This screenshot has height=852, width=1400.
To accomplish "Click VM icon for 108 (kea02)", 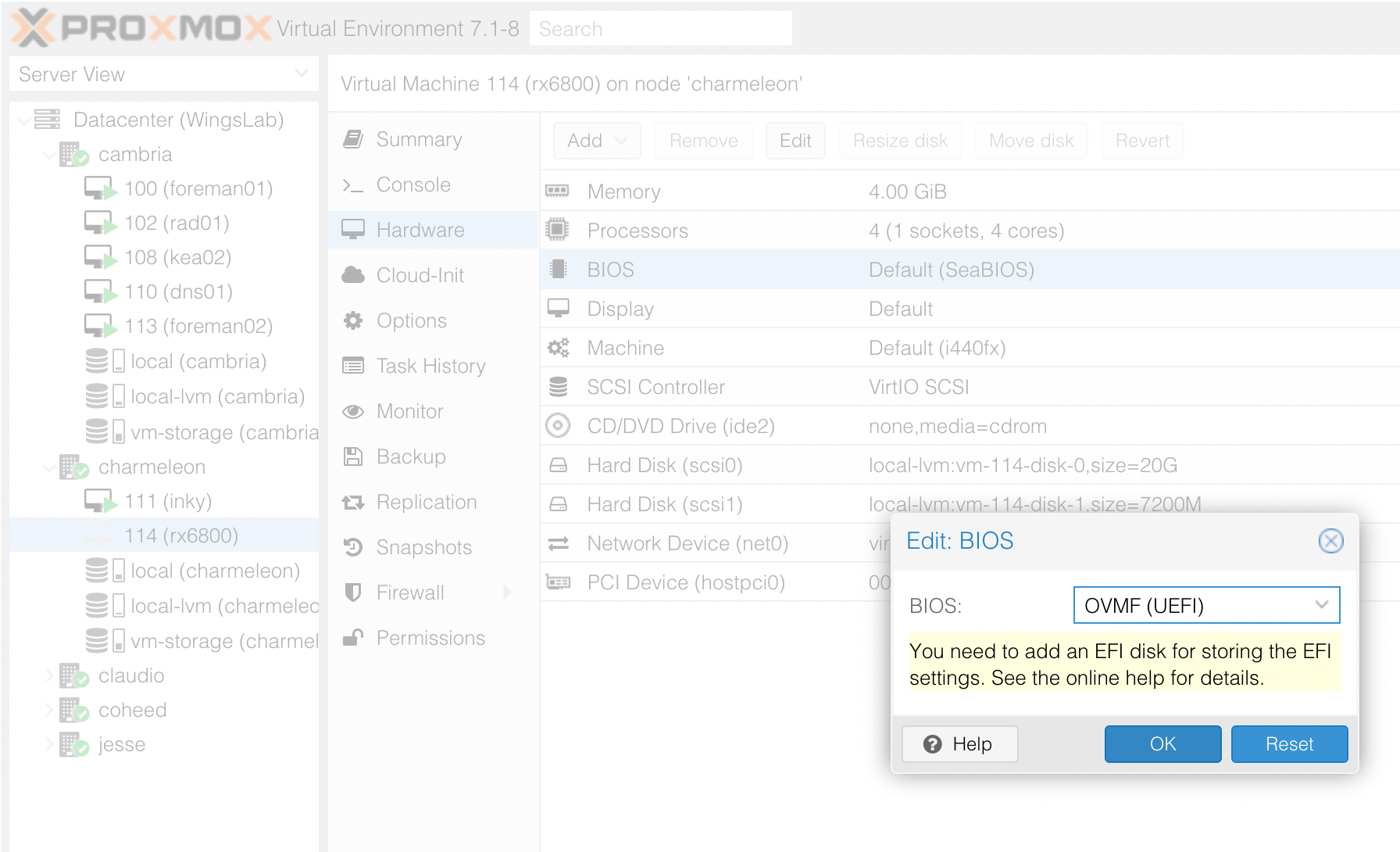I will [101, 257].
